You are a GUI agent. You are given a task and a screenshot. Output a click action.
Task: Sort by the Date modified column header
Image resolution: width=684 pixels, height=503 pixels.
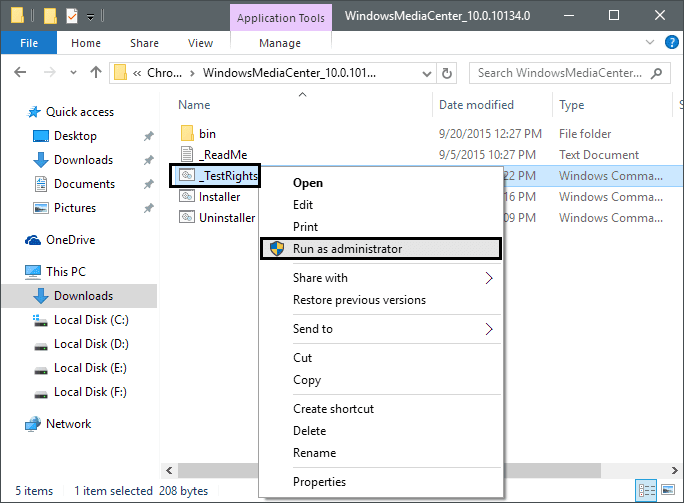(476, 105)
